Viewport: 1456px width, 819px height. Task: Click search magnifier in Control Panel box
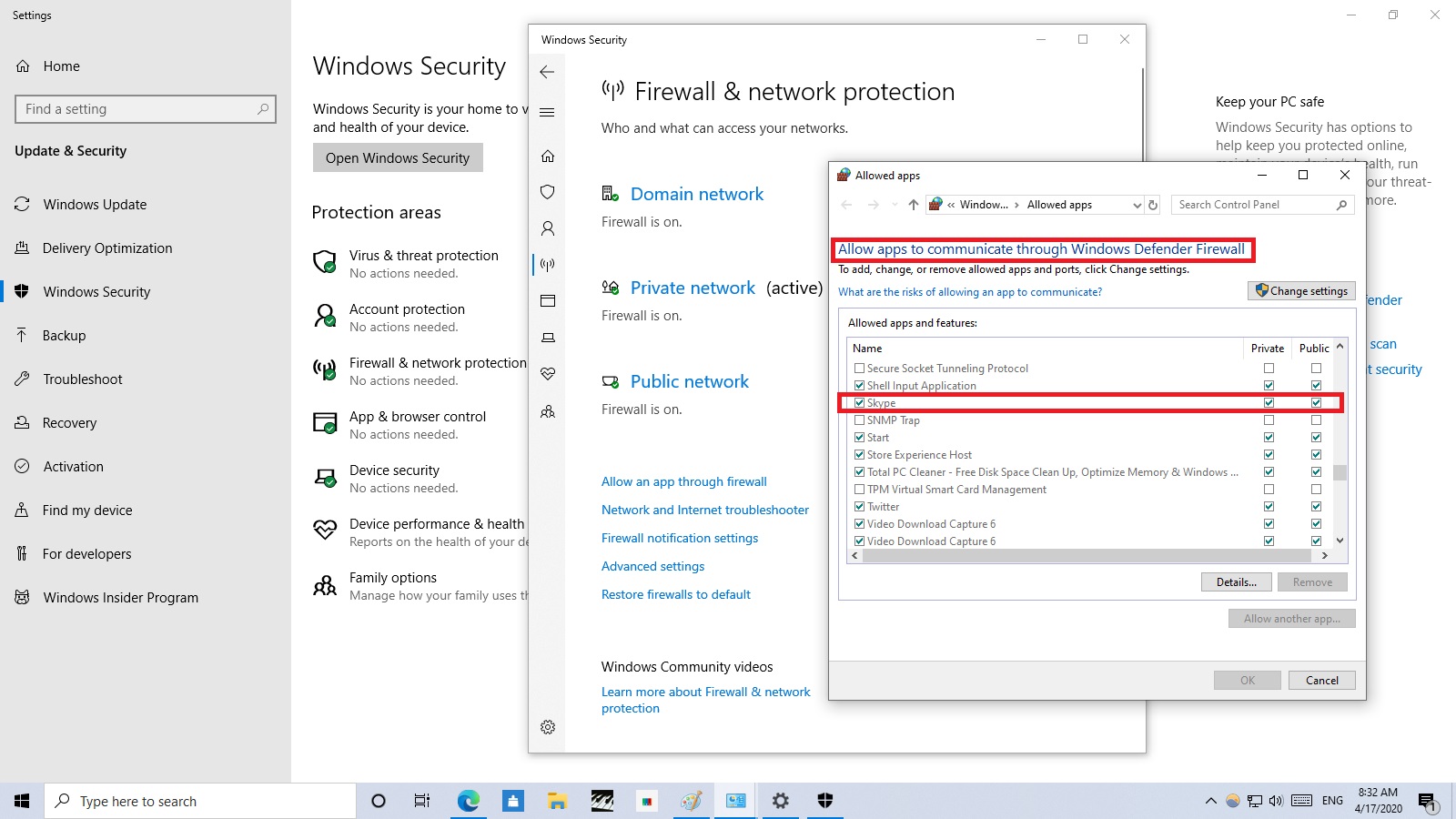1341,205
